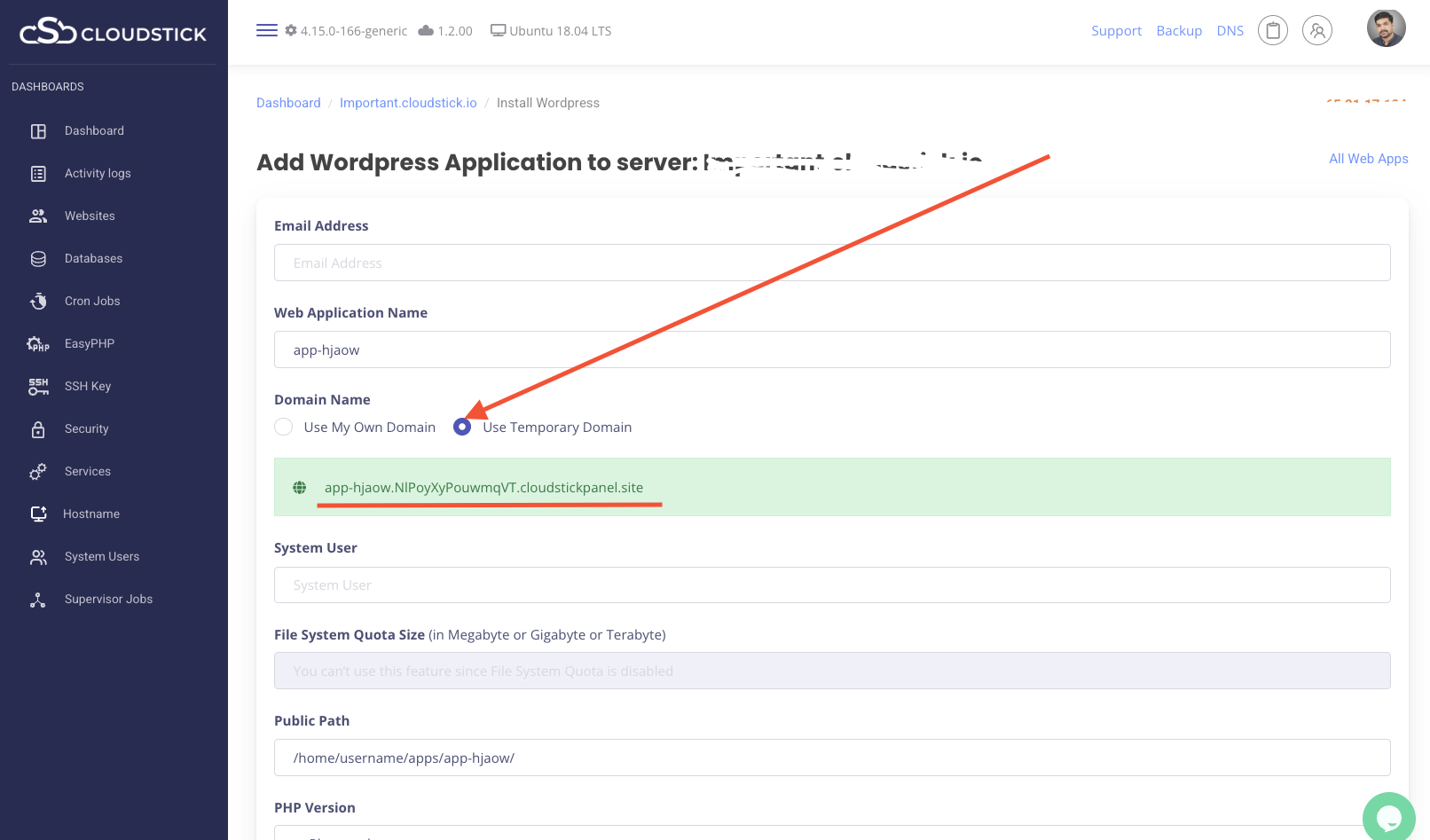Click the Security padlock icon
Screen dimensions: 1430x840
coord(38,429)
